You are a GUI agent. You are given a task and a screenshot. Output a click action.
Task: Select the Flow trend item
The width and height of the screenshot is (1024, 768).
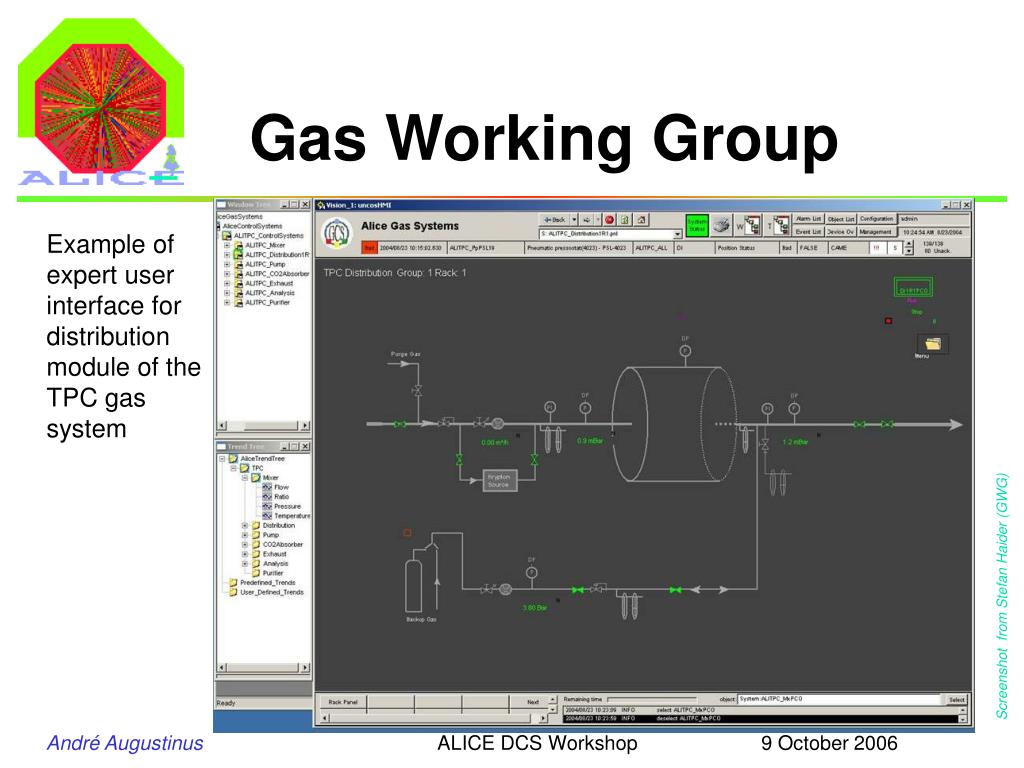[281, 487]
